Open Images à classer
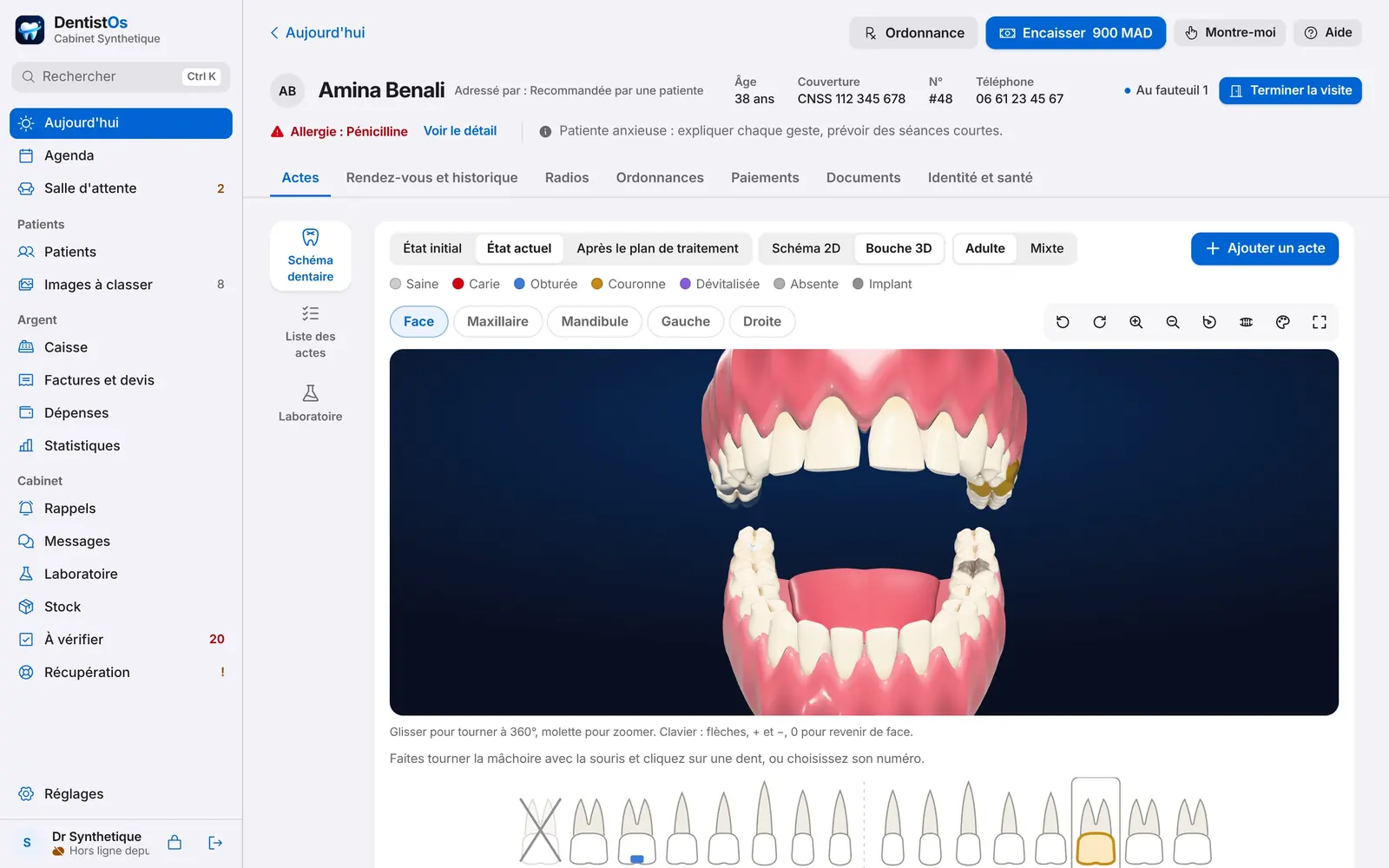The width and height of the screenshot is (1389, 868). (x=121, y=285)
